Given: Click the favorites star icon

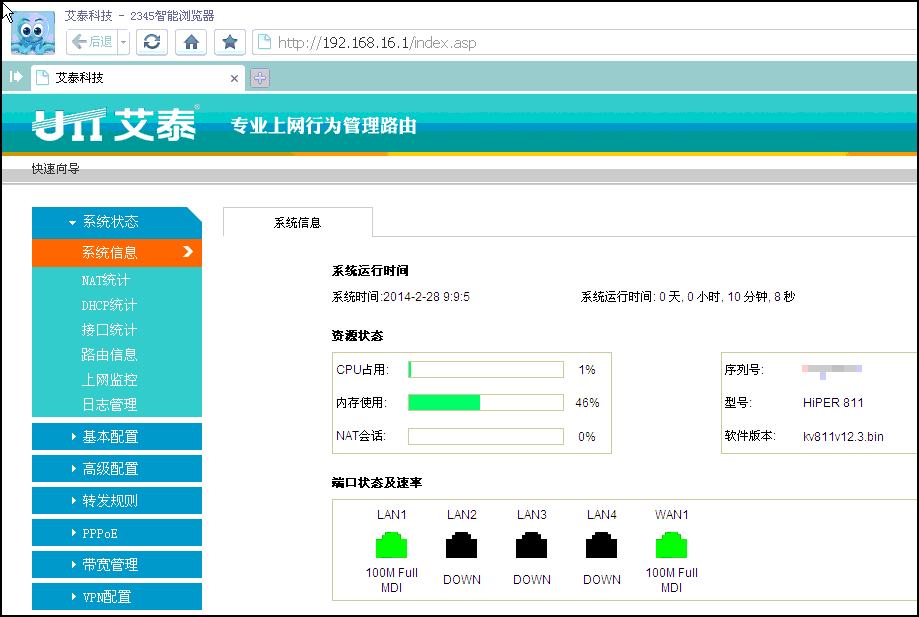Looking at the screenshot, I should point(230,42).
